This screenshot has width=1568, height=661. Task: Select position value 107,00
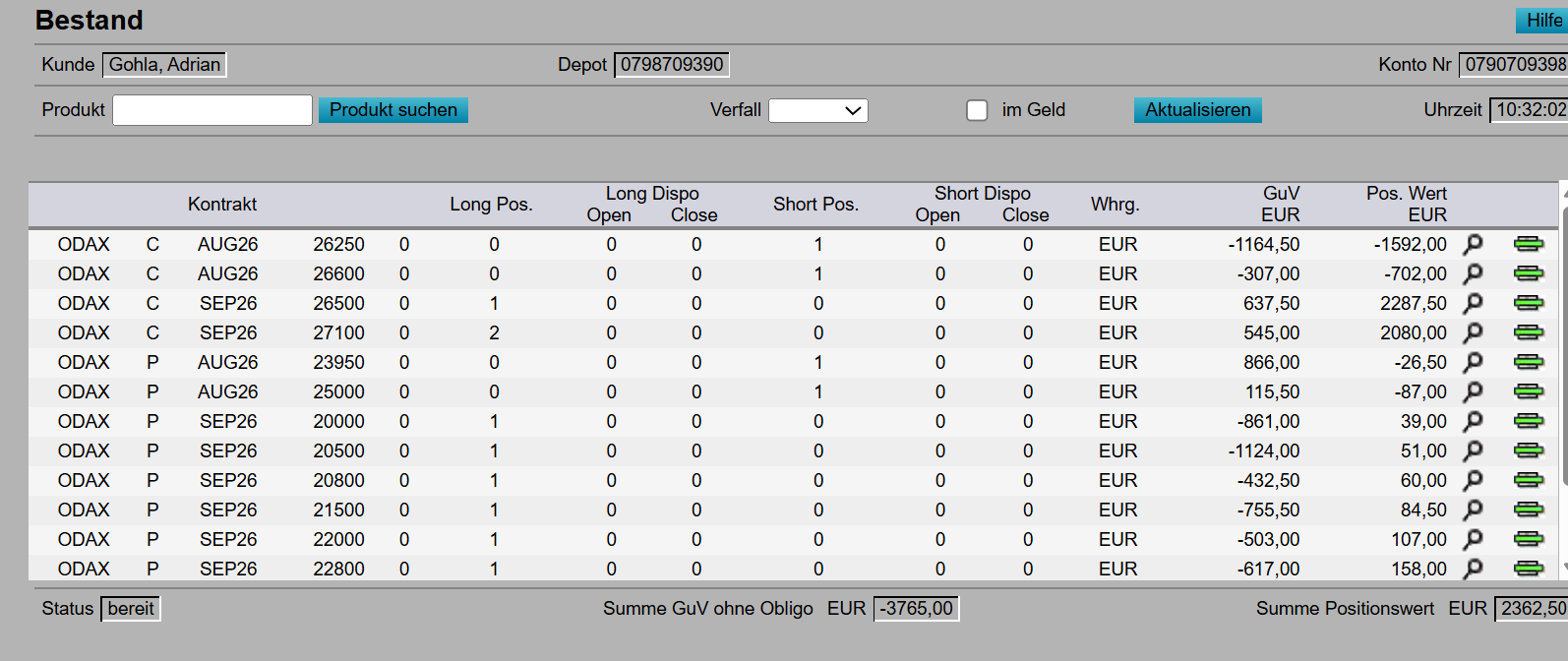(x=1418, y=539)
